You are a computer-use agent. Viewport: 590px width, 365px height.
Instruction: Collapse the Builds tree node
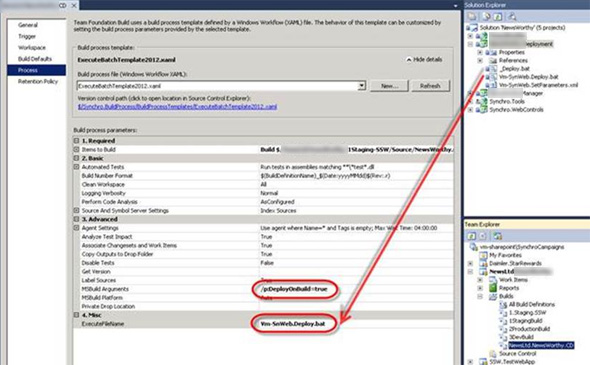point(480,297)
